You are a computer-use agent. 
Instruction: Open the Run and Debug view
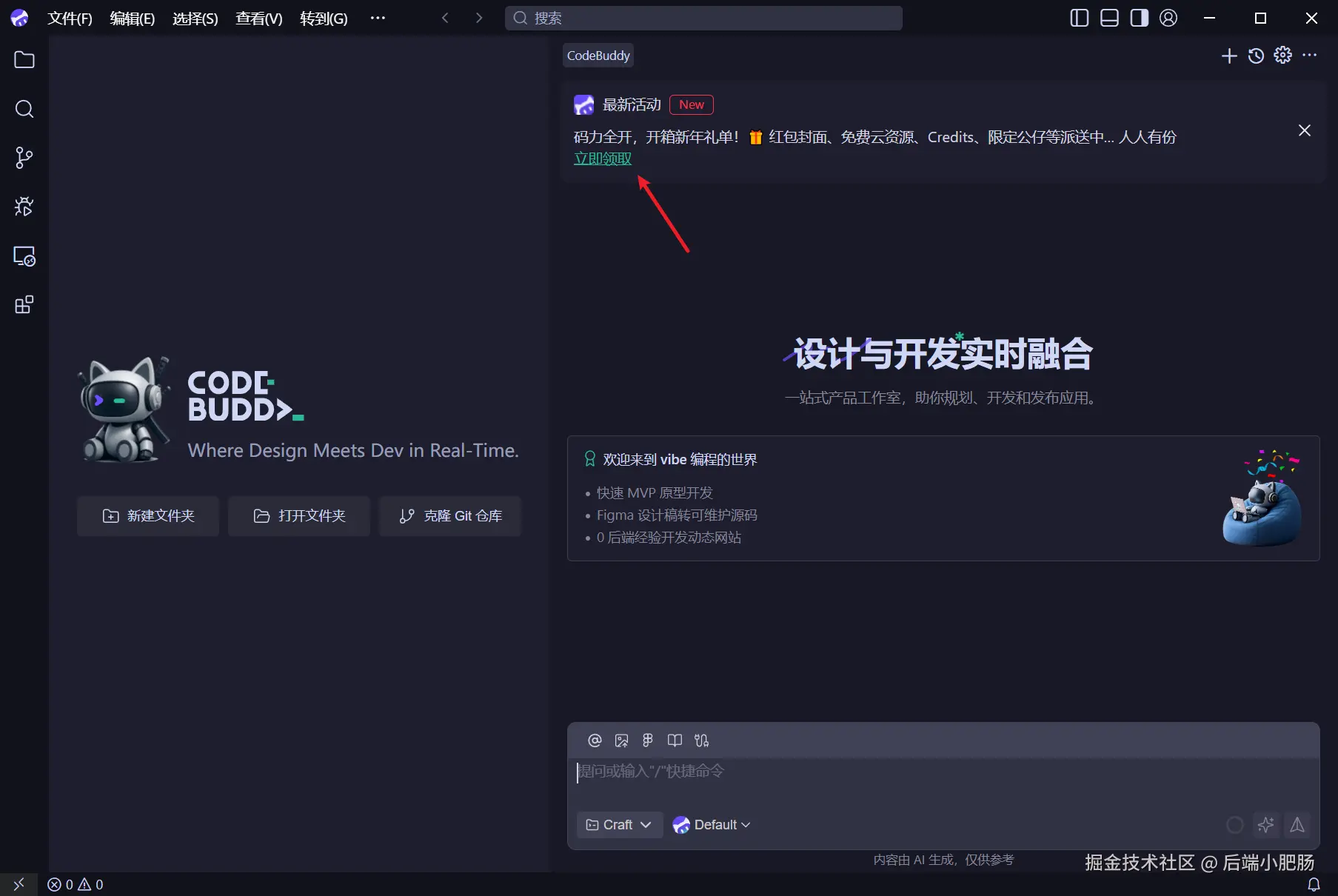[x=24, y=207]
